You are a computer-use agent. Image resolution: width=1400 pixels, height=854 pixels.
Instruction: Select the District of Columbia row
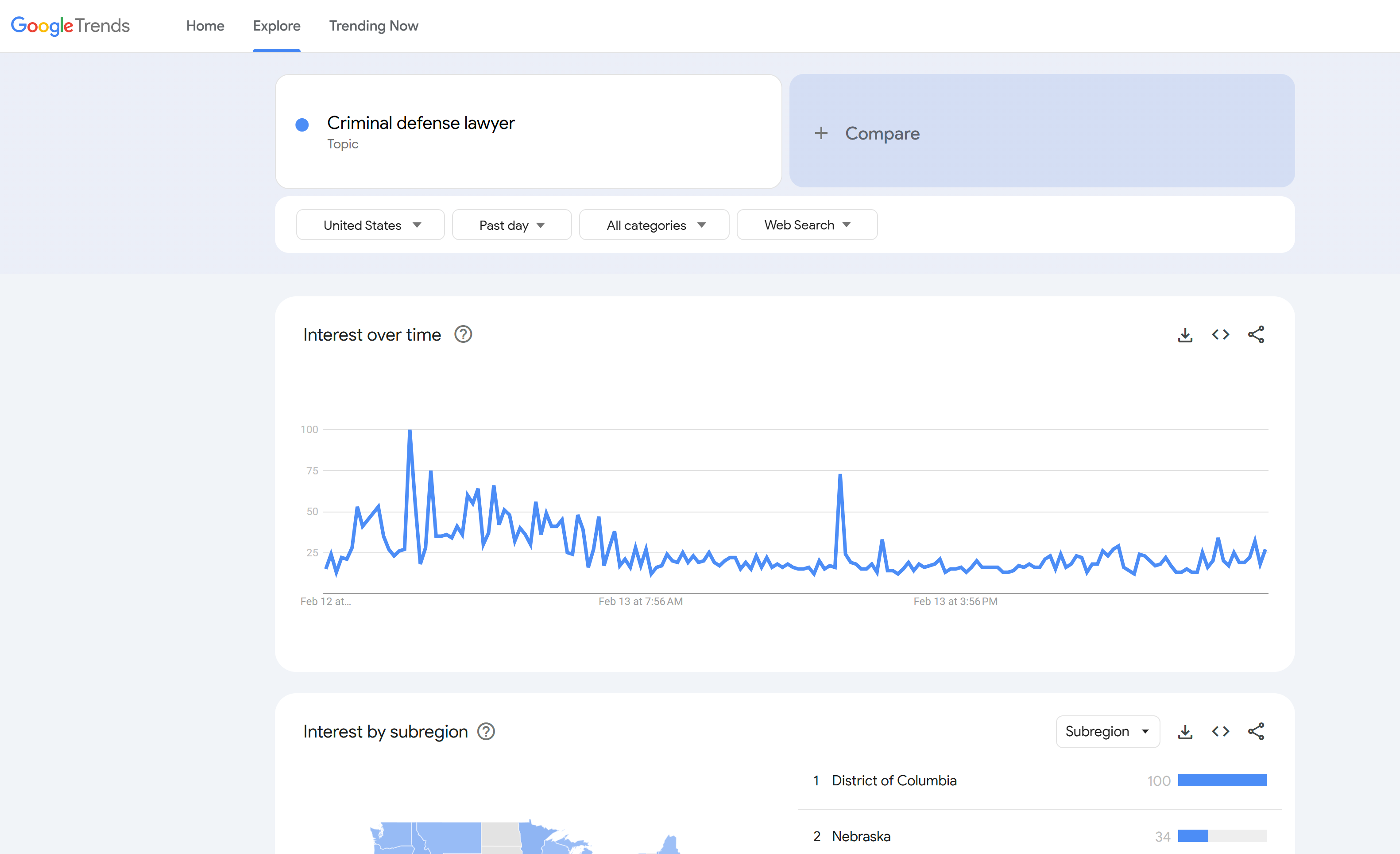1040,780
